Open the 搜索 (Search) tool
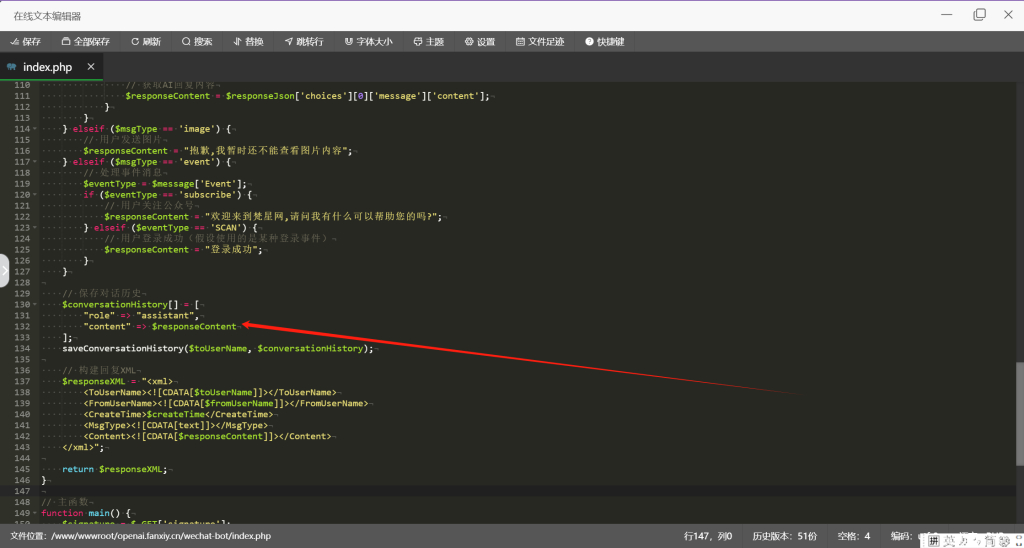Viewport: 1024px width, 548px height. click(197, 42)
